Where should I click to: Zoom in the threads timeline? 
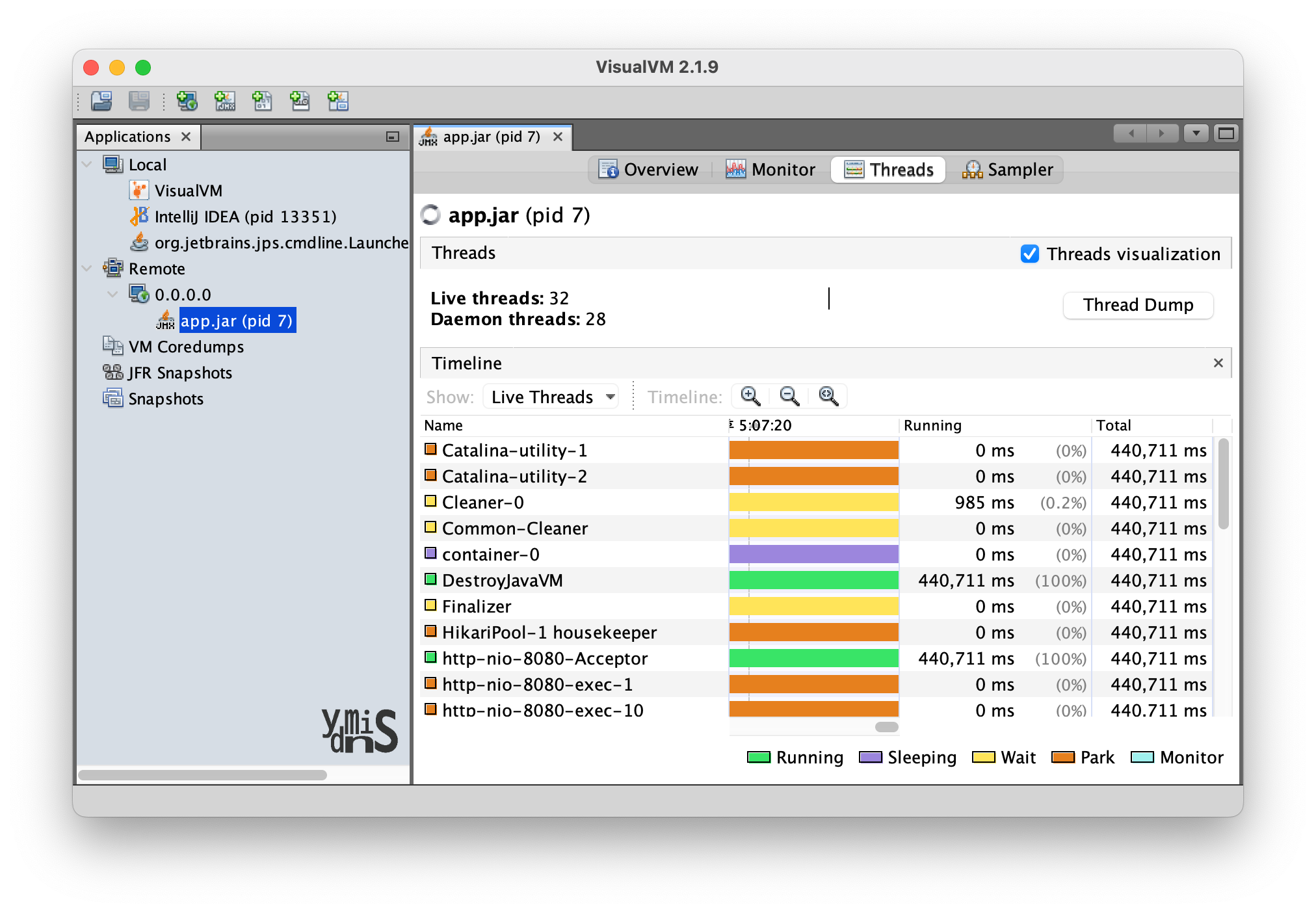pyautogui.click(x=750, y=396)
